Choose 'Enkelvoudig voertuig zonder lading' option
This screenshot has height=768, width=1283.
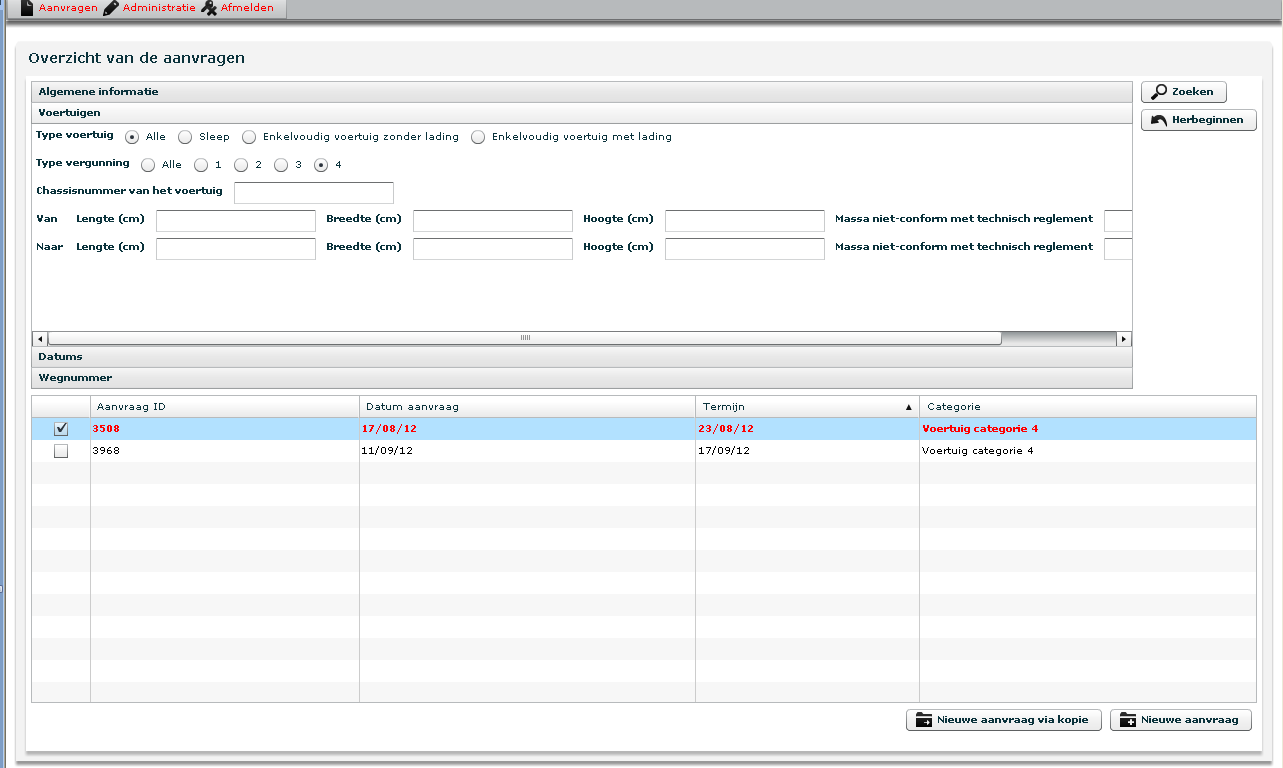pyautogui.click(x=249, y=137)
